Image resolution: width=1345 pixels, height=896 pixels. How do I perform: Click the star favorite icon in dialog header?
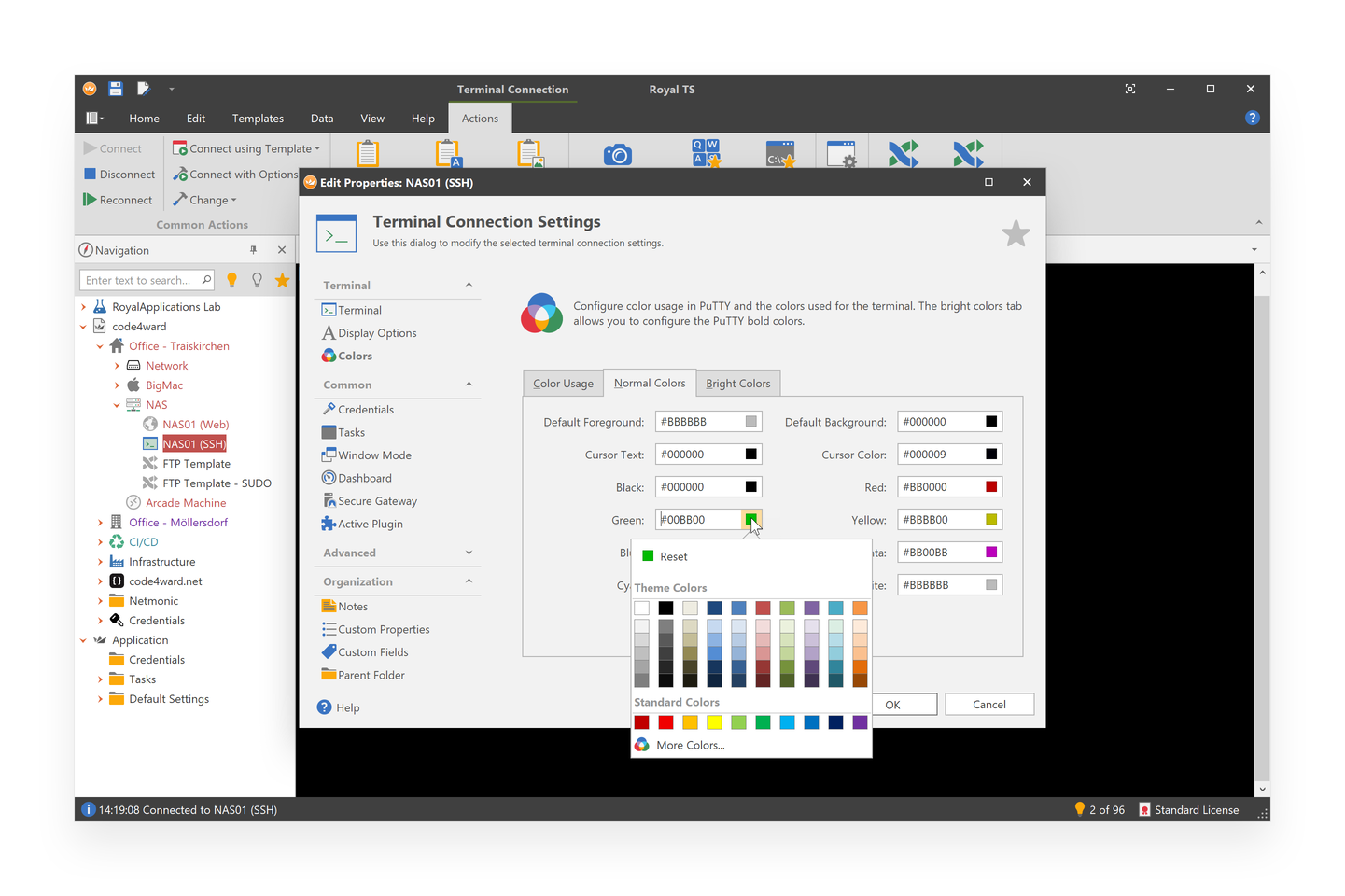1016,233
